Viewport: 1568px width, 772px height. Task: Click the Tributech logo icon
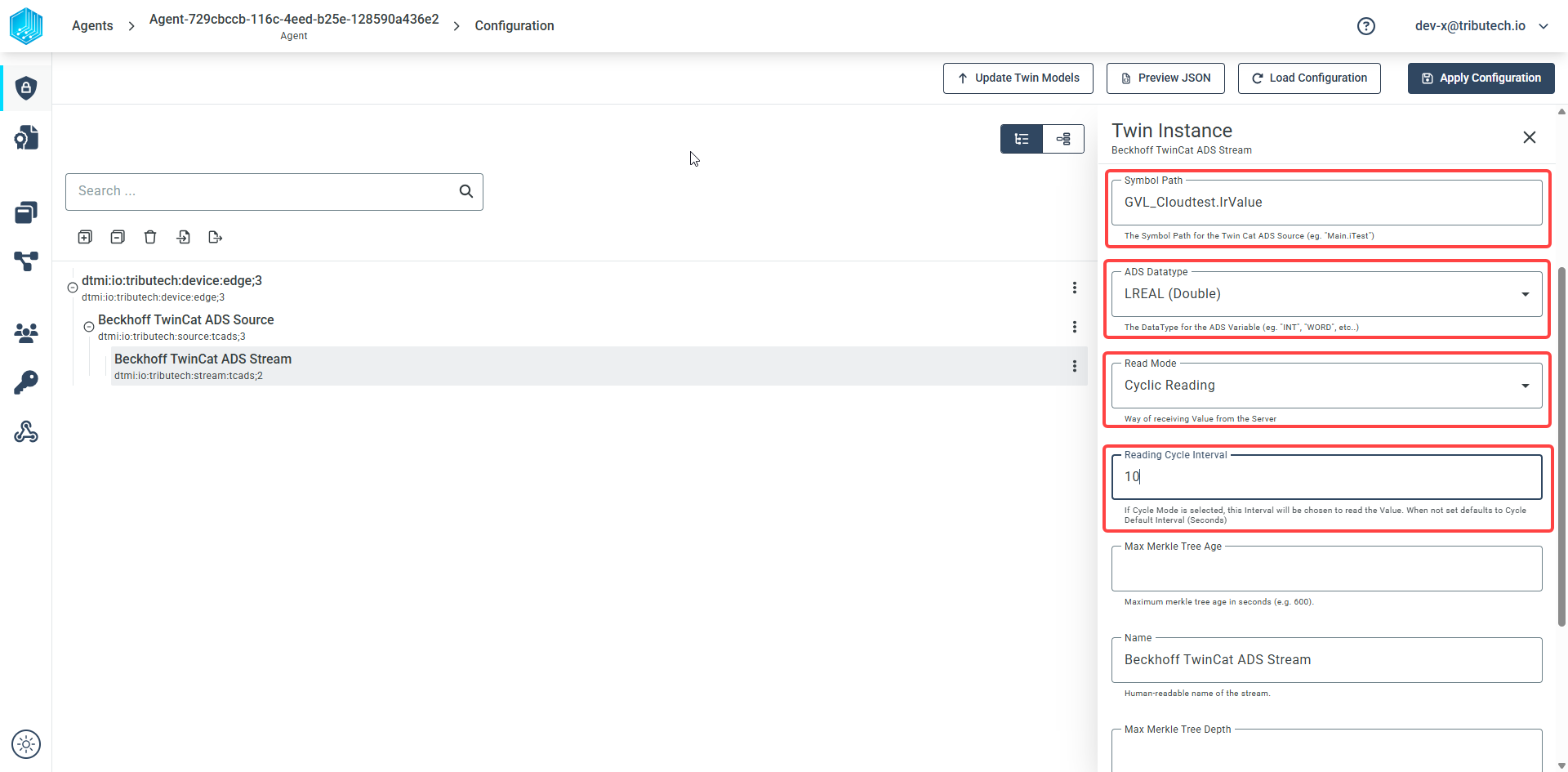(x=26, y=26)
